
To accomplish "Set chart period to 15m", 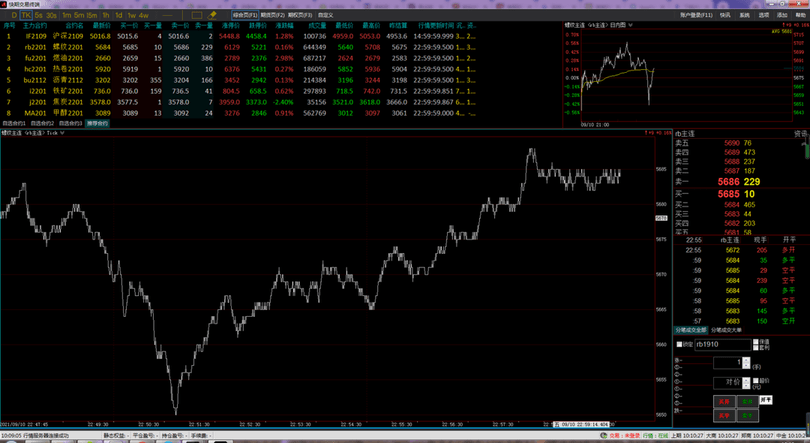I will pyautogui.click(x=92, y=15).
